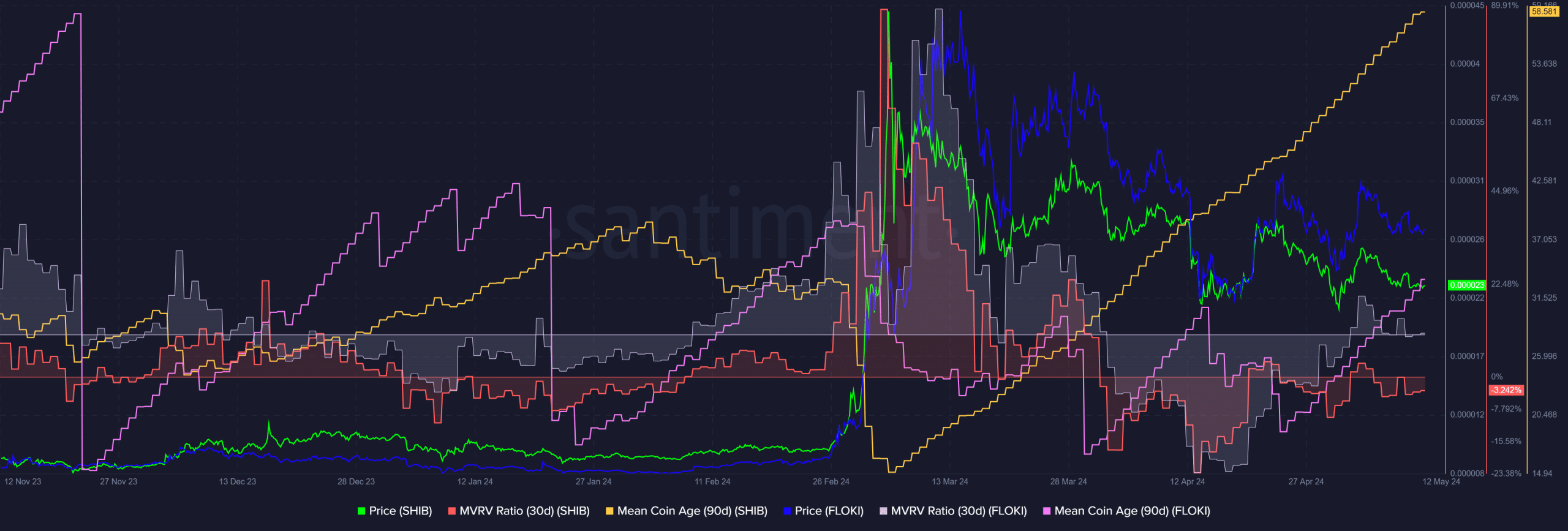Click the -23.38% MVRV axis value
This screenshot has height=531, width=1568.
point(1506,473)
